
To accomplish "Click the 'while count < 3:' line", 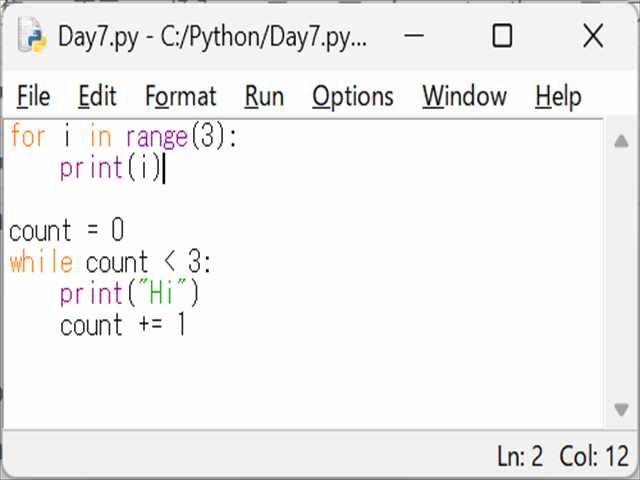I will 110,262.
